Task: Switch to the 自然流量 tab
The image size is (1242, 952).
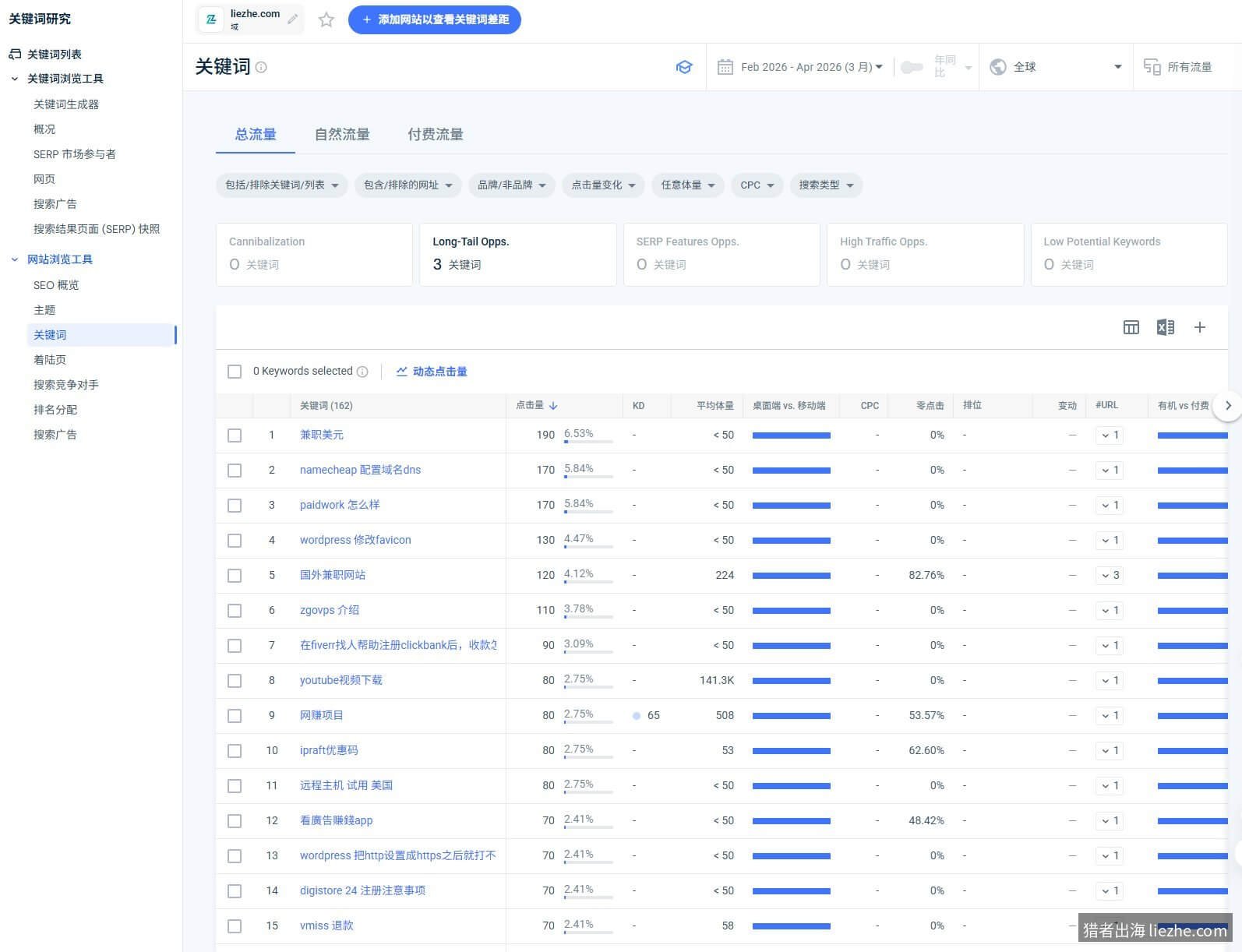Action: (x=342, y=135)
